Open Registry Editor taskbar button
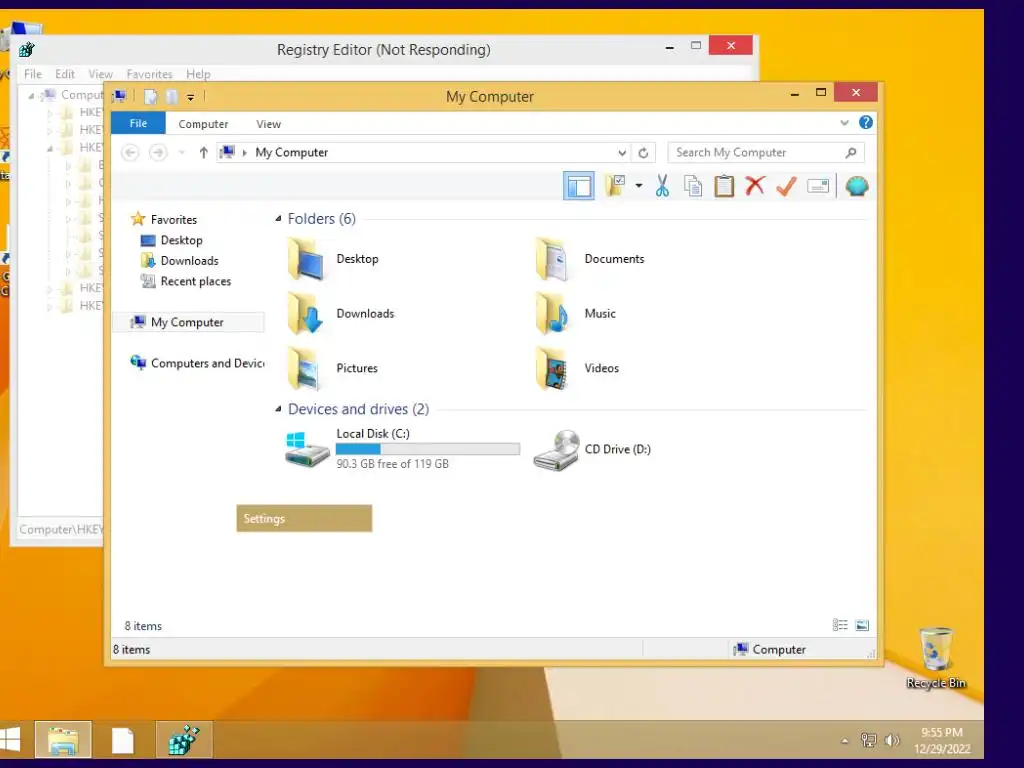The image size is (1024, 768). point(184,740)
